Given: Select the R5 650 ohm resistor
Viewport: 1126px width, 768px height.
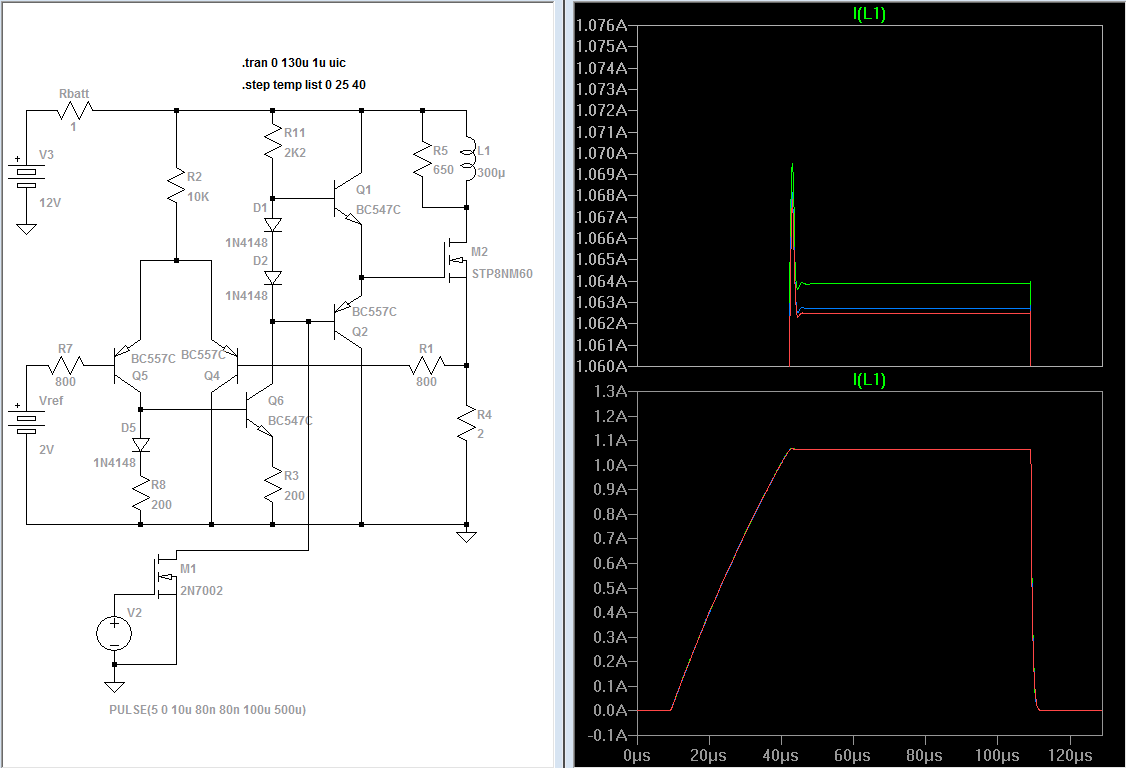Looking at the screenshot, I should tap(423, 158).
